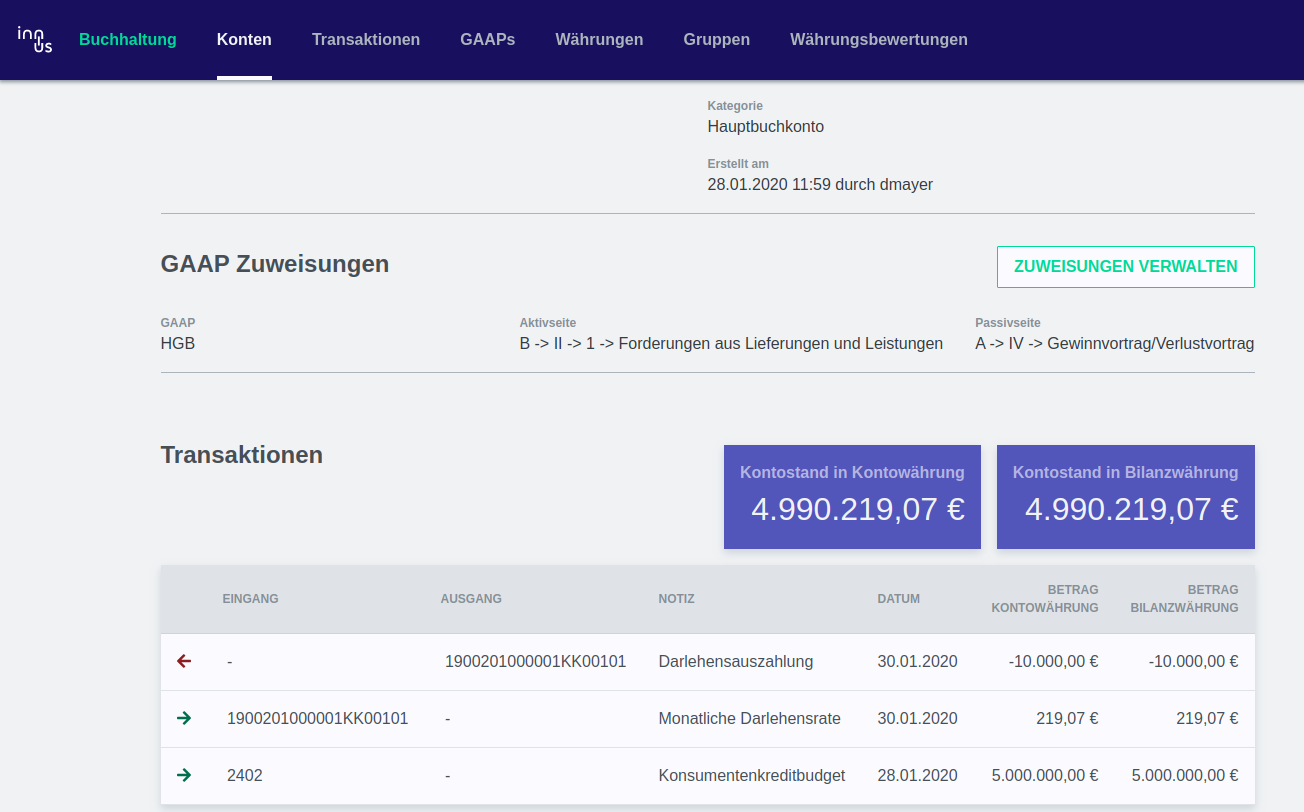Click Kontowährung amount 5.000.000,00 € for Konsumentenkreditbudget

point(1045,775)
